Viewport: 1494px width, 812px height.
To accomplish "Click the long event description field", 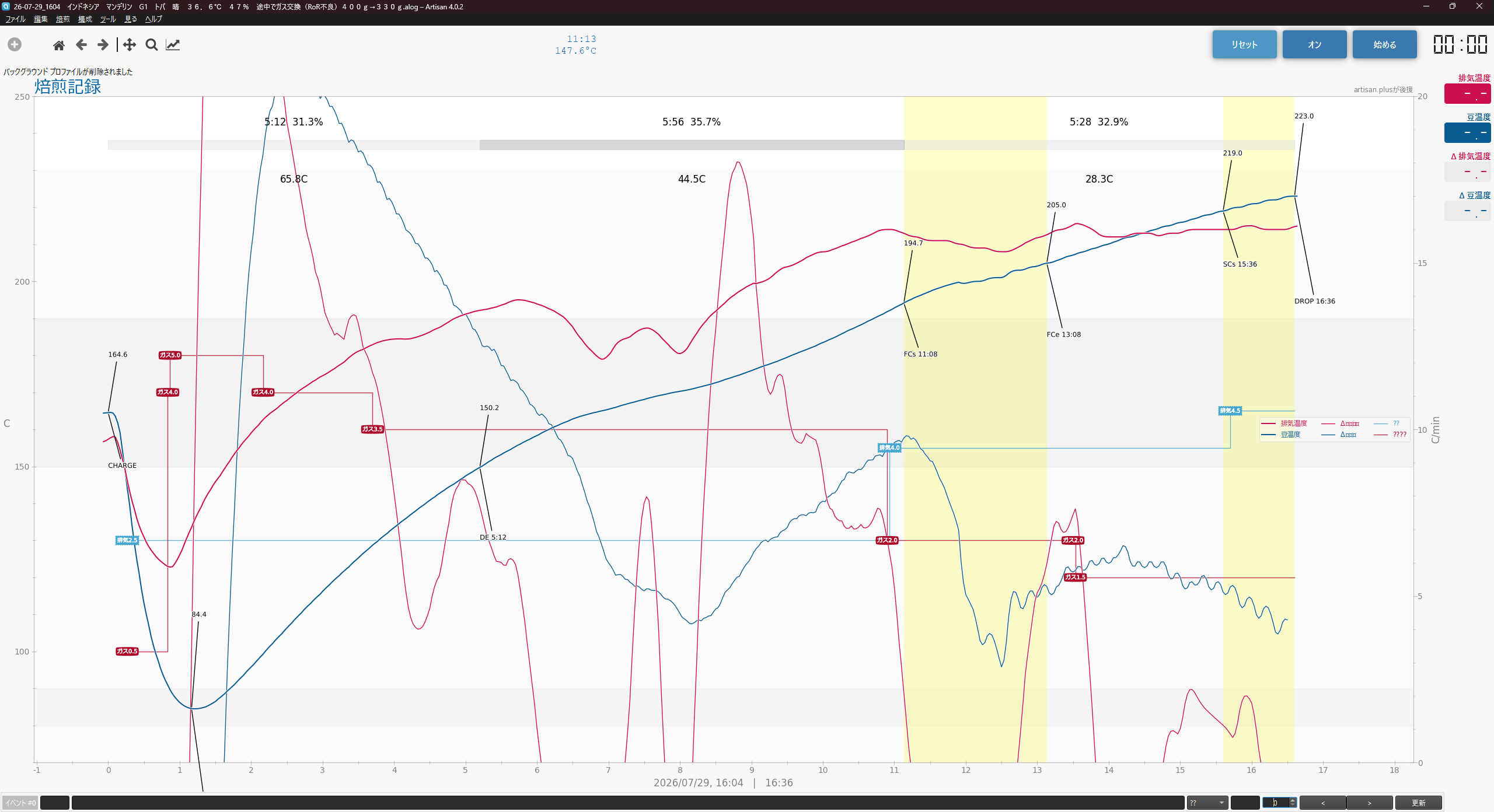I will [629, 803].
